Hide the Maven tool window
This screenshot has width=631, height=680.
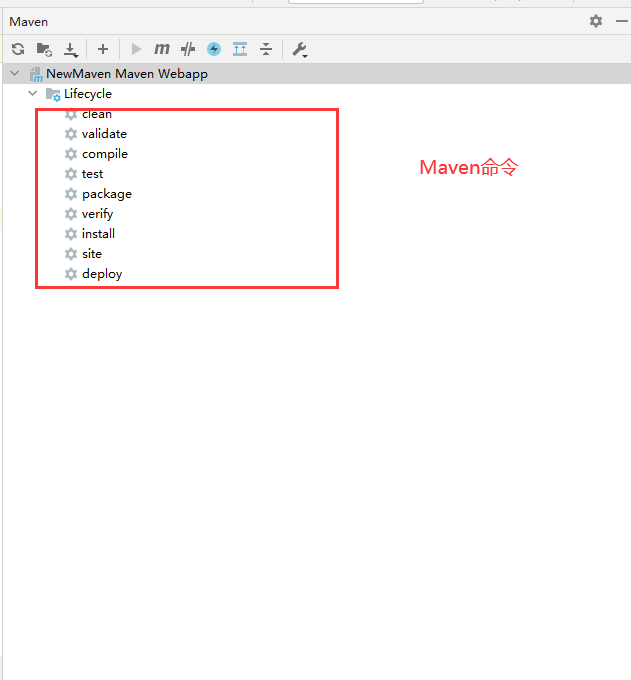pyautogui.click(x=622, y=21)
